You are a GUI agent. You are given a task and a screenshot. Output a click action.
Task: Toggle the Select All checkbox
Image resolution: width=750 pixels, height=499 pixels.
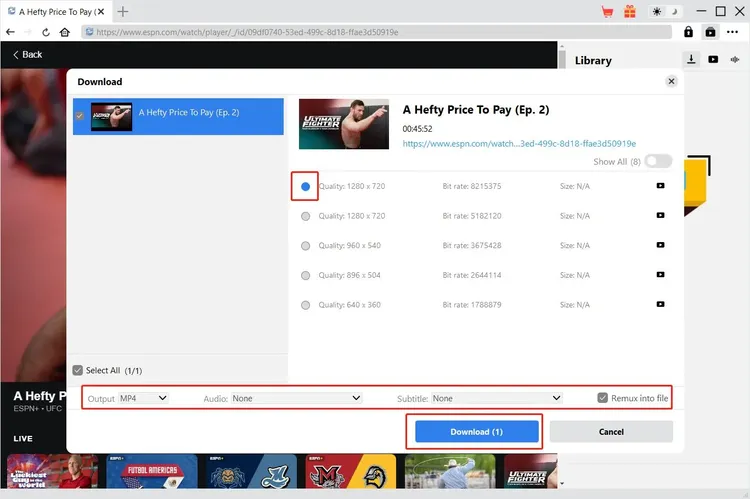click(78, 370)
